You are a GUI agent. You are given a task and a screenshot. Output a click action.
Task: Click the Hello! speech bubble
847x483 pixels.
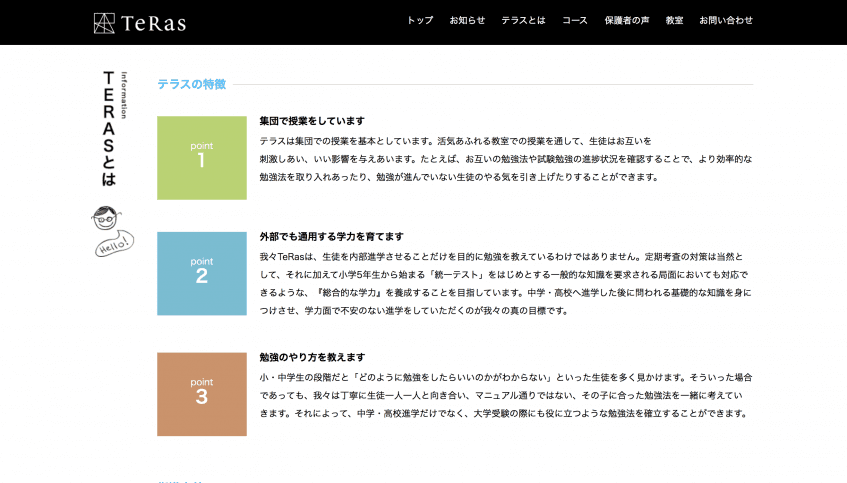(x=115, y=244)
